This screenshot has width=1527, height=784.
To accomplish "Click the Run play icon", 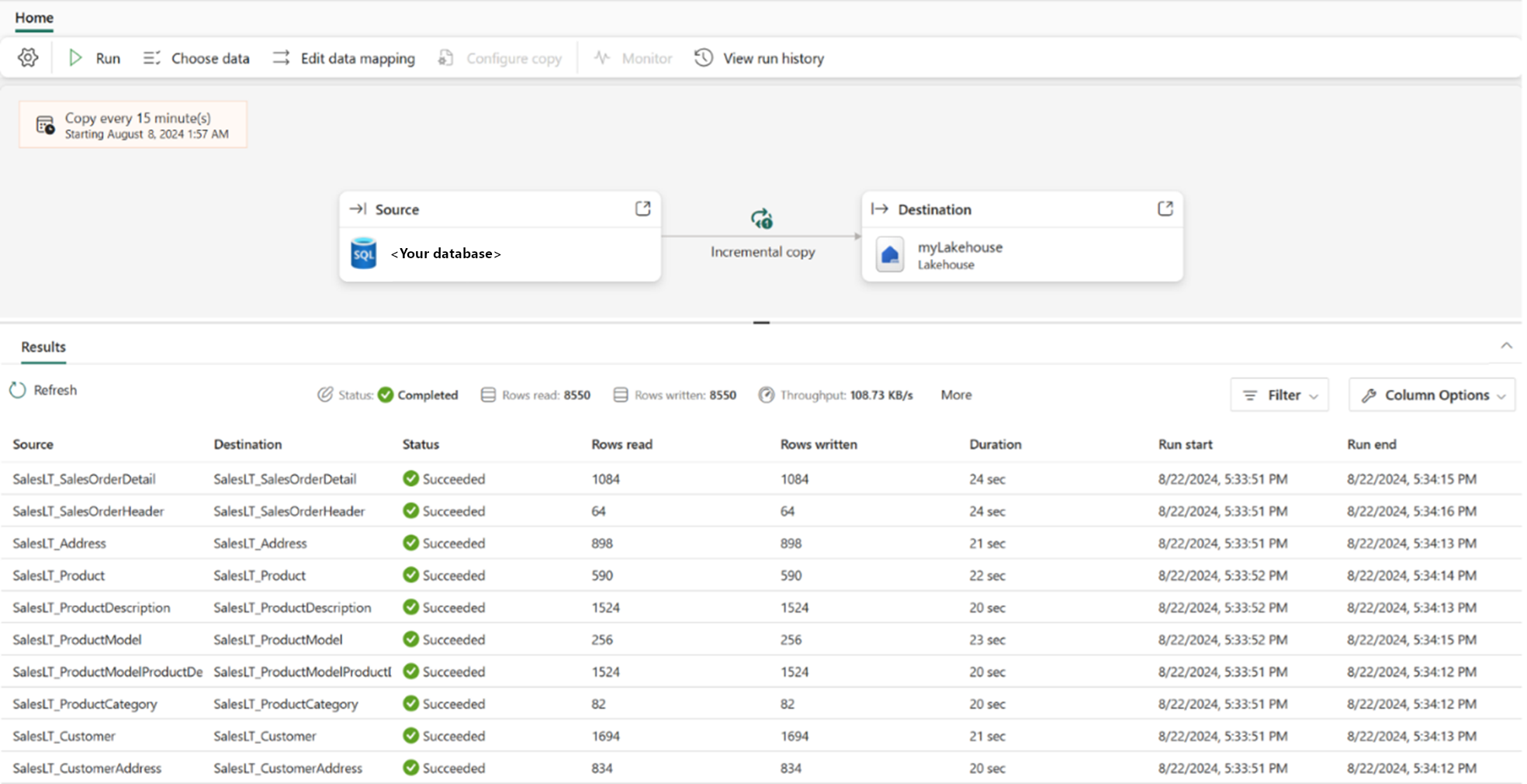I will tap(75, 58).
